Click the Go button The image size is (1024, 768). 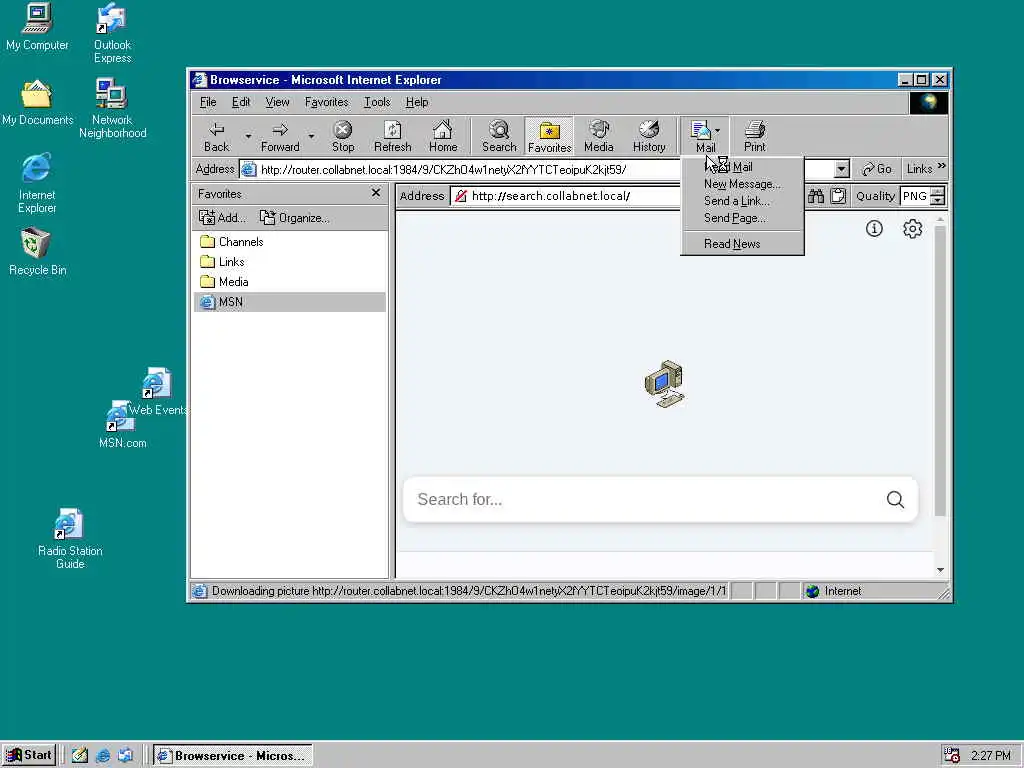pos(876,169)
